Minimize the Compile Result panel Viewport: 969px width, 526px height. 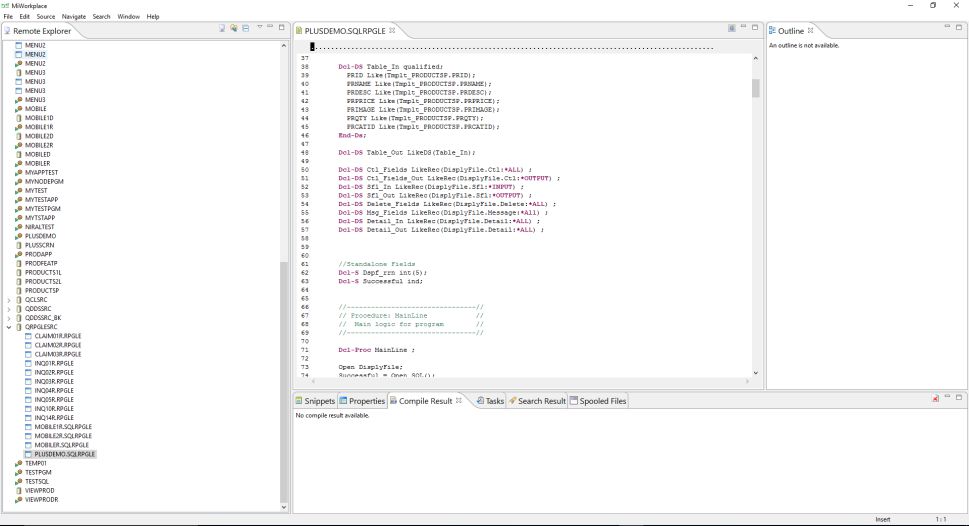point(947,397)
